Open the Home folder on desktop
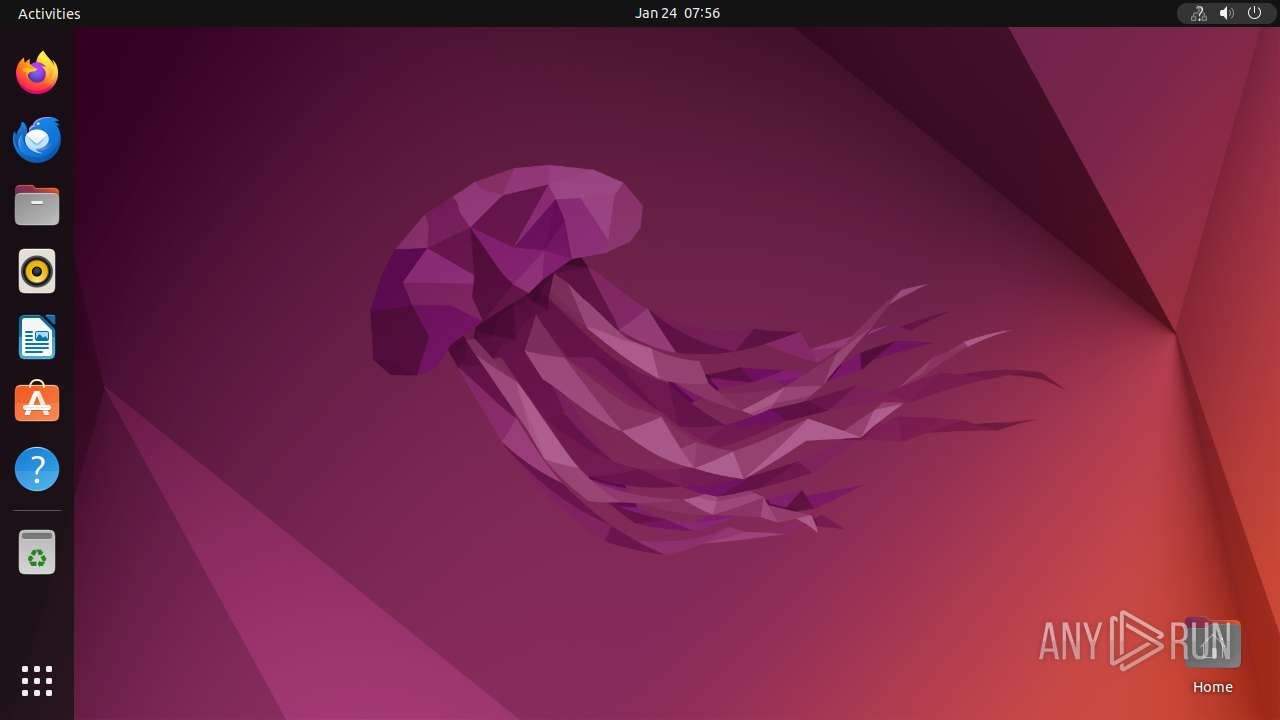 pos(1212,656)
